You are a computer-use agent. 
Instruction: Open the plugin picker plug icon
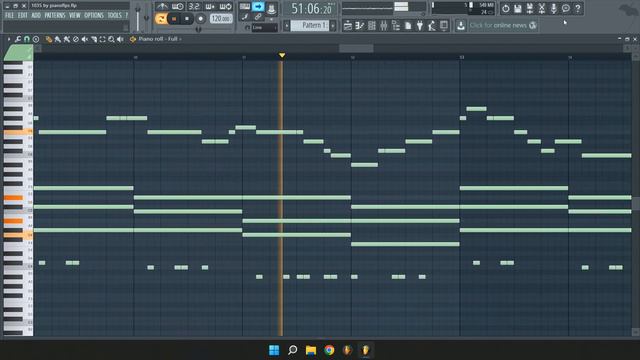[x=420, y=26]
